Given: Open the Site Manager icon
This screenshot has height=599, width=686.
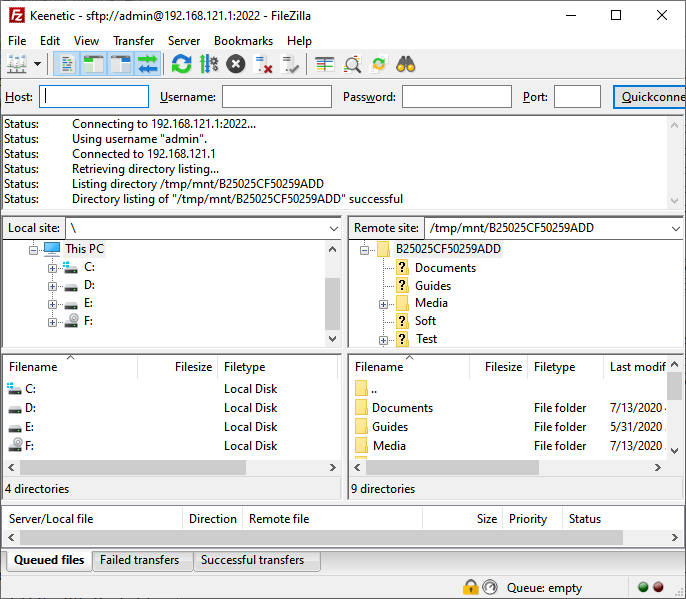Looking at the screenshot, I should coord(17,64).
